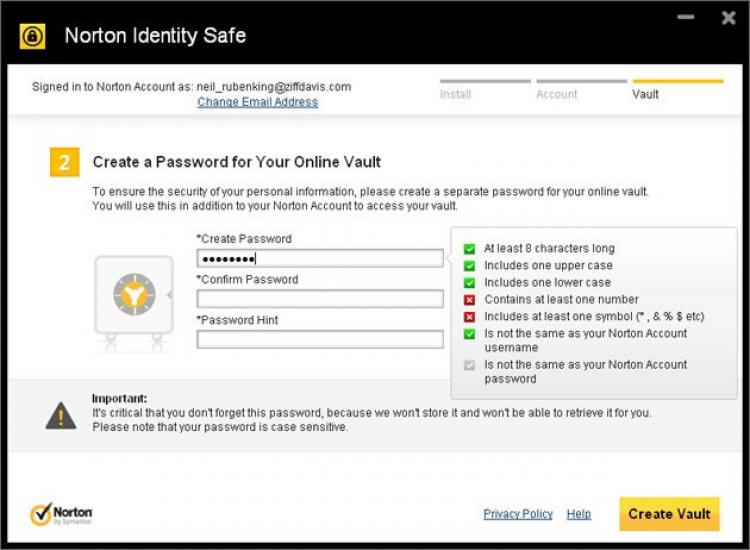Click green check for 'At least 8 characters long'
Image resolution: width=750 pixels, height=550 pixels.
[x=470, y=249]
